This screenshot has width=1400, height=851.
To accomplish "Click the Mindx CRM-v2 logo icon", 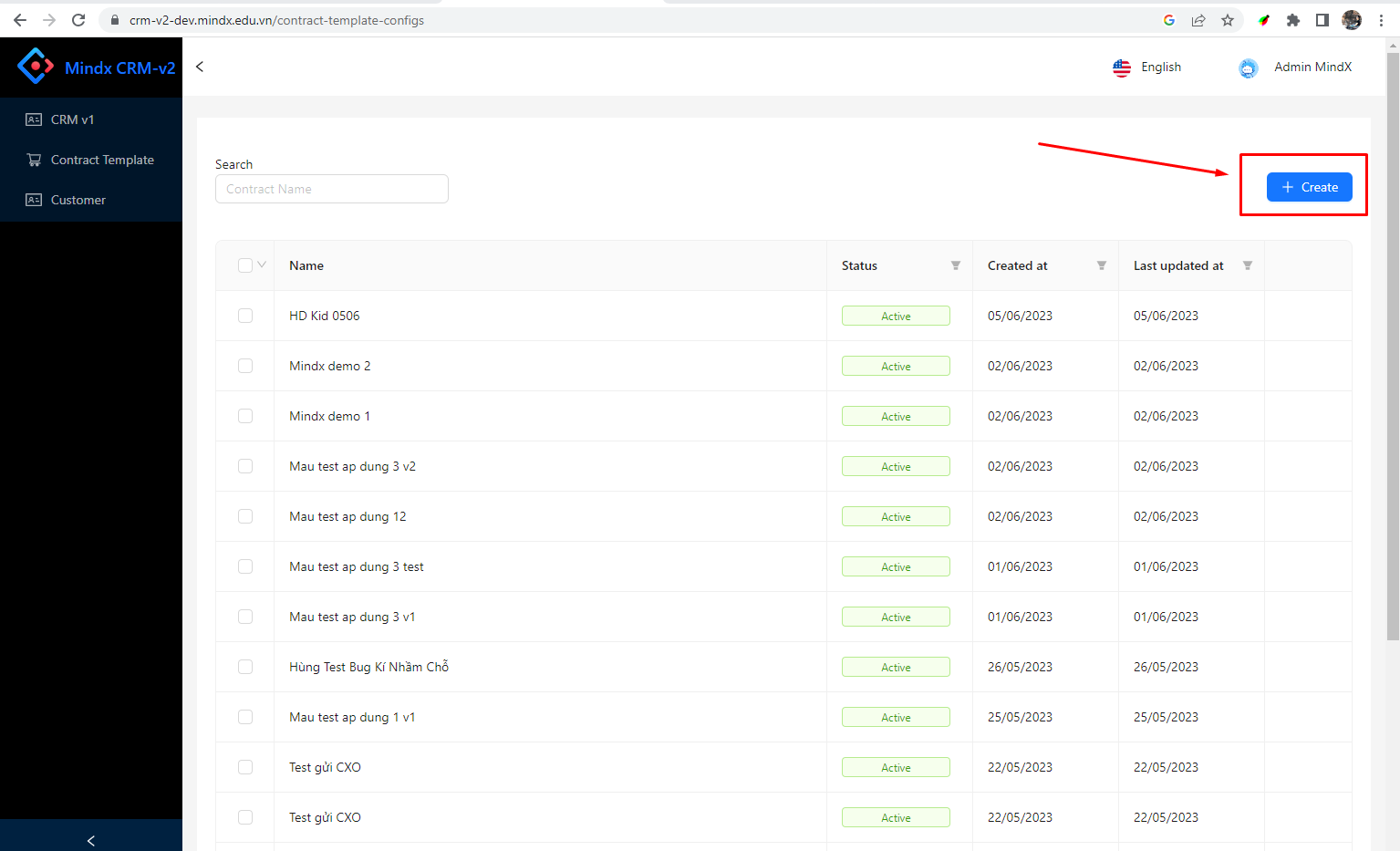I will click(35, 67).
